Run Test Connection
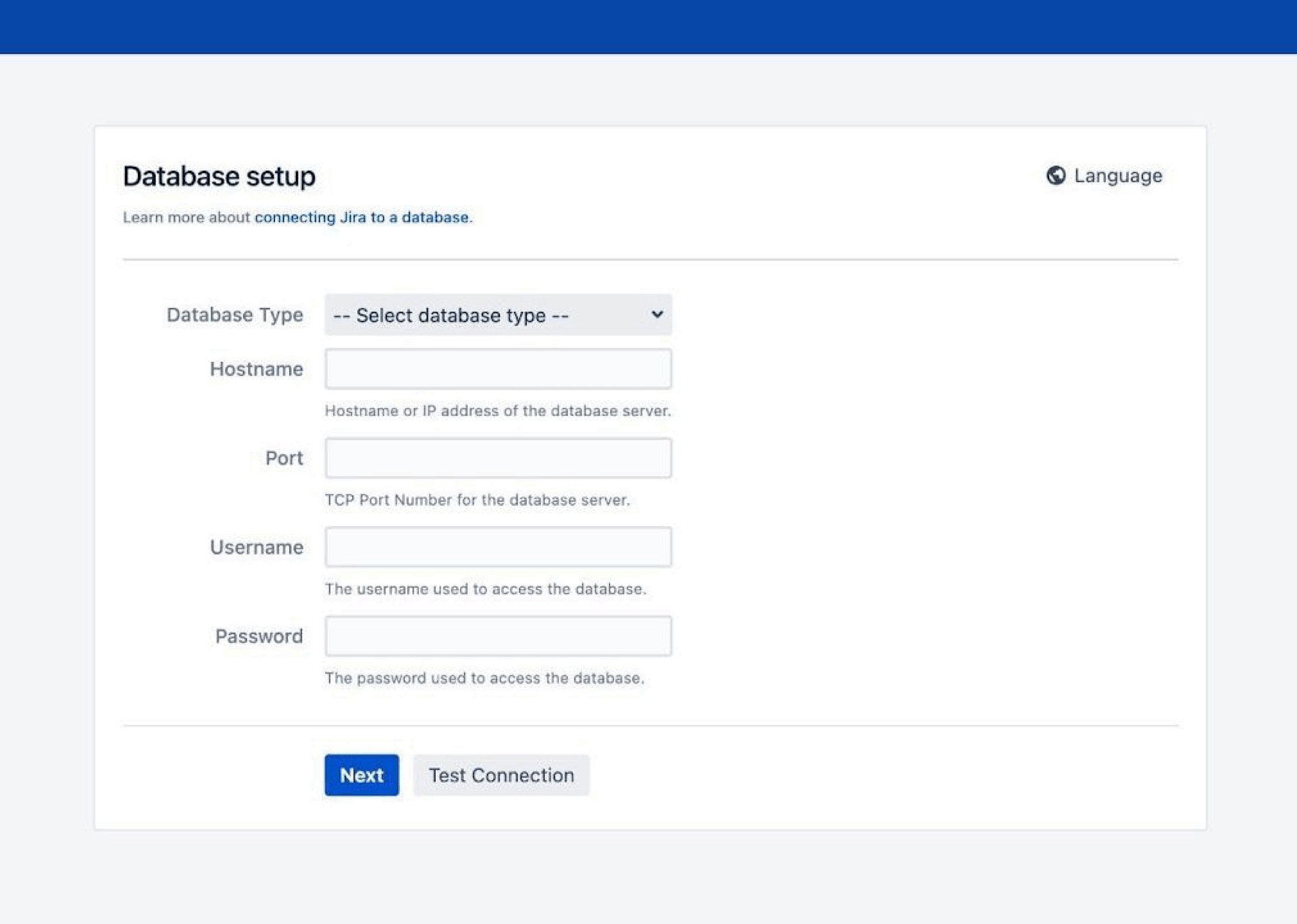Screen dimensions: 1297x924 (x=501, y=775)
